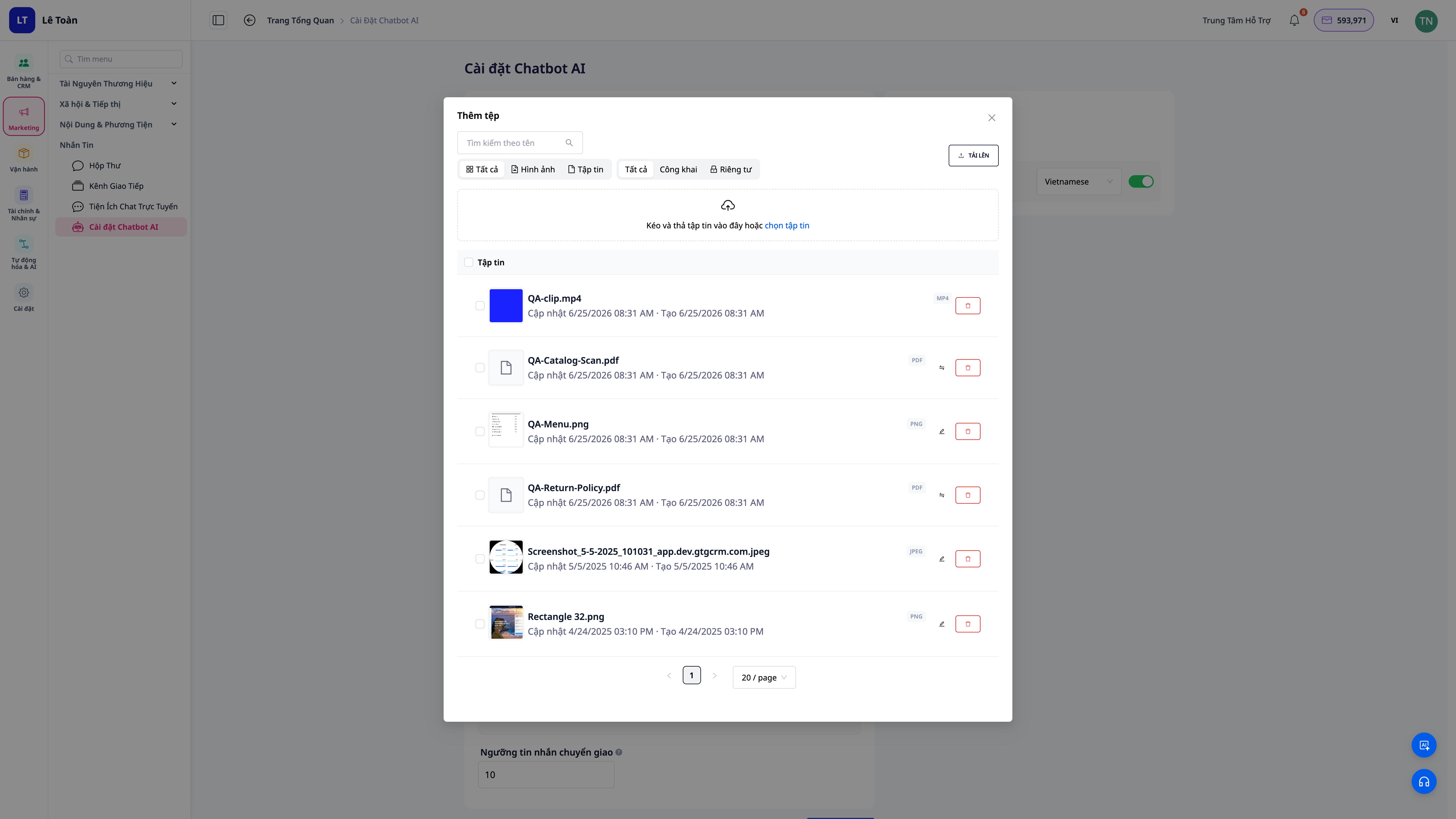Viewport: 1456px width, 819px height.
Task: Delete the QA-Menu.png file
Action: [x=967, y=431]
